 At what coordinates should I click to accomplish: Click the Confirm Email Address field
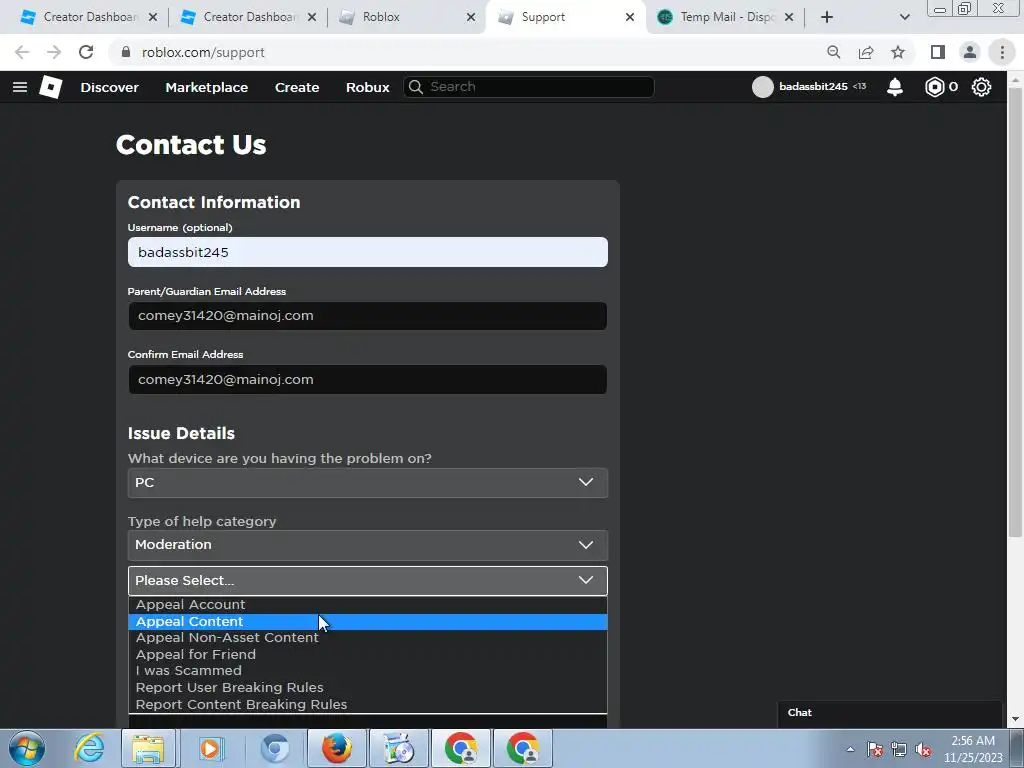point(368,379)
